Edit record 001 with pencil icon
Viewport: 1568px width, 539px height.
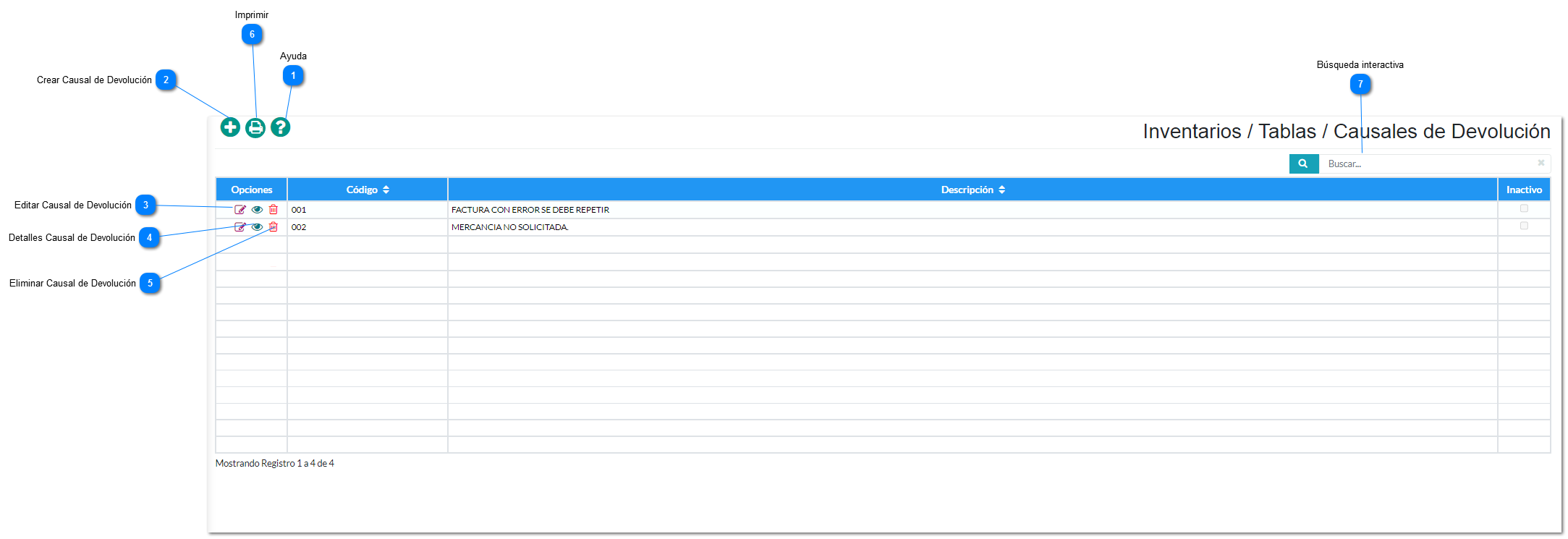coord(240,210)
